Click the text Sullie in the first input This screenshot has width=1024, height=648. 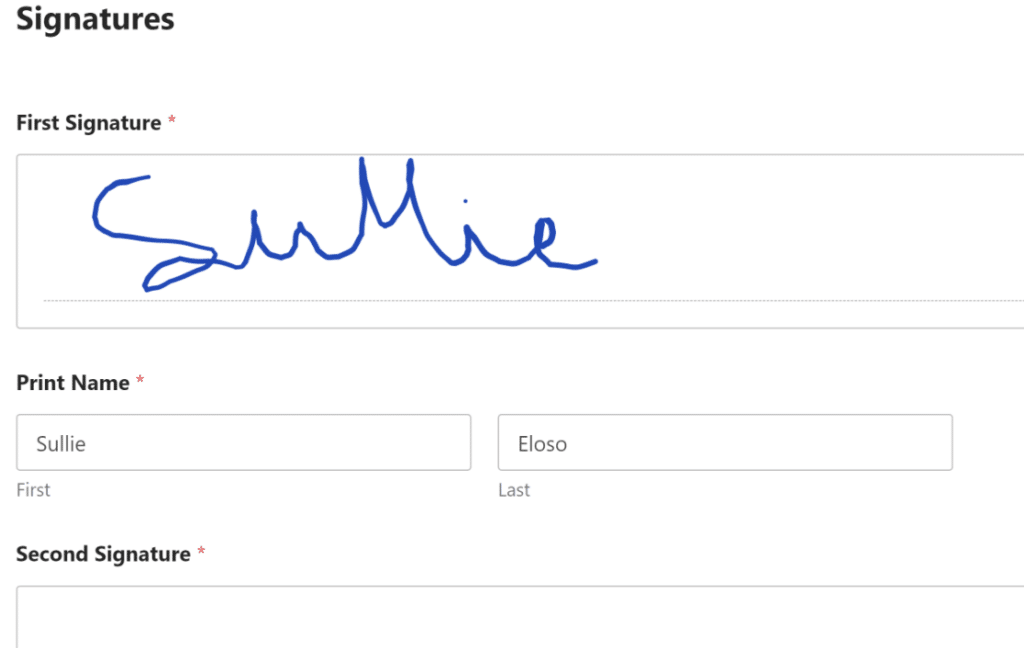coord(62,443)
